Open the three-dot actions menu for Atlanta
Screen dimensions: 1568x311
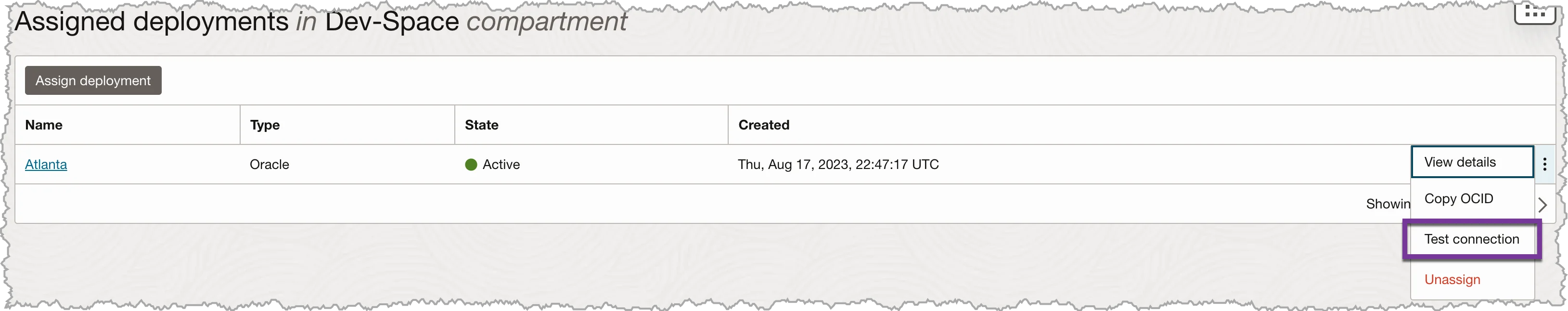[1544, 164]
